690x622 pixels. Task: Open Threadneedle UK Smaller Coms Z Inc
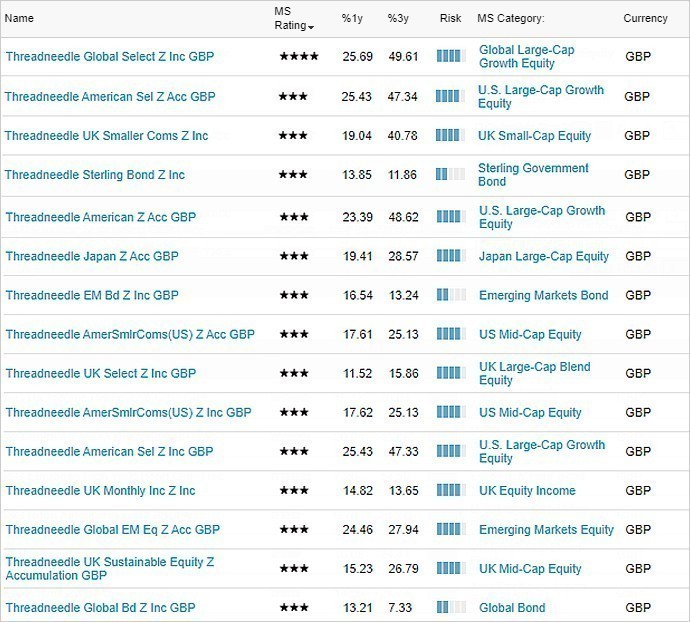(x=106, y=136)
